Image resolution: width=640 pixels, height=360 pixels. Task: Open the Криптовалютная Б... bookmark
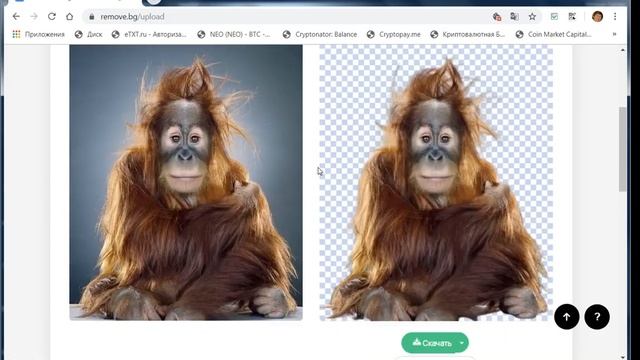pos(468,34)
